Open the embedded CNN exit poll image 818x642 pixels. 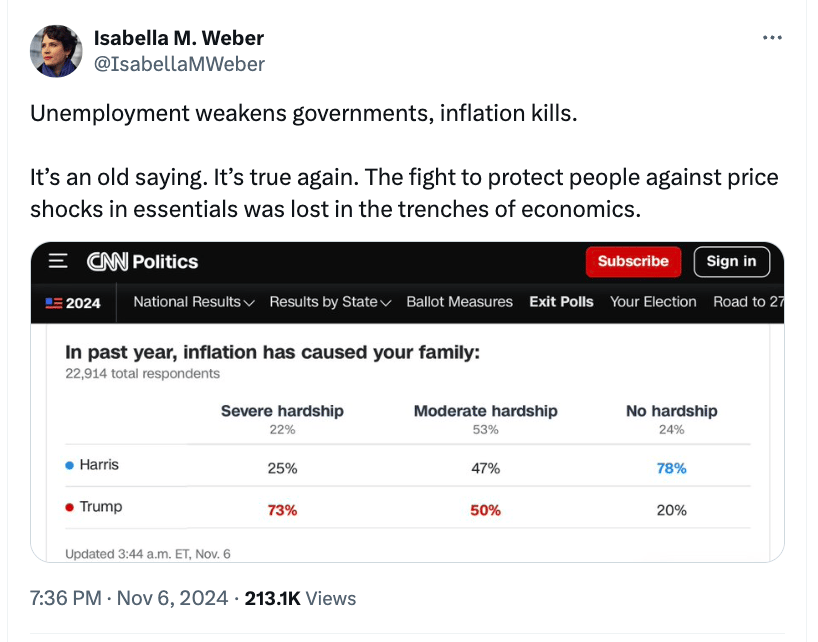click(x=407, y=402)
